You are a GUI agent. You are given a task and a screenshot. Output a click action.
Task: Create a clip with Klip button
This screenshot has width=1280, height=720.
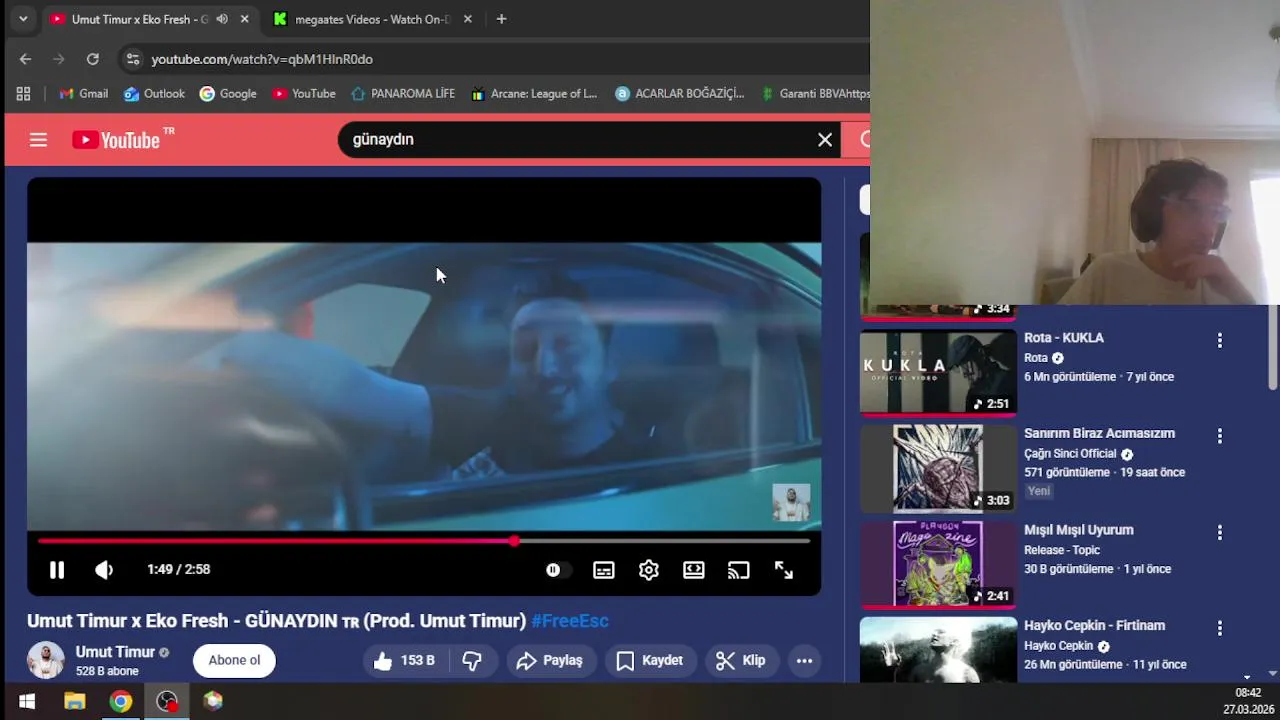(741, 660)
